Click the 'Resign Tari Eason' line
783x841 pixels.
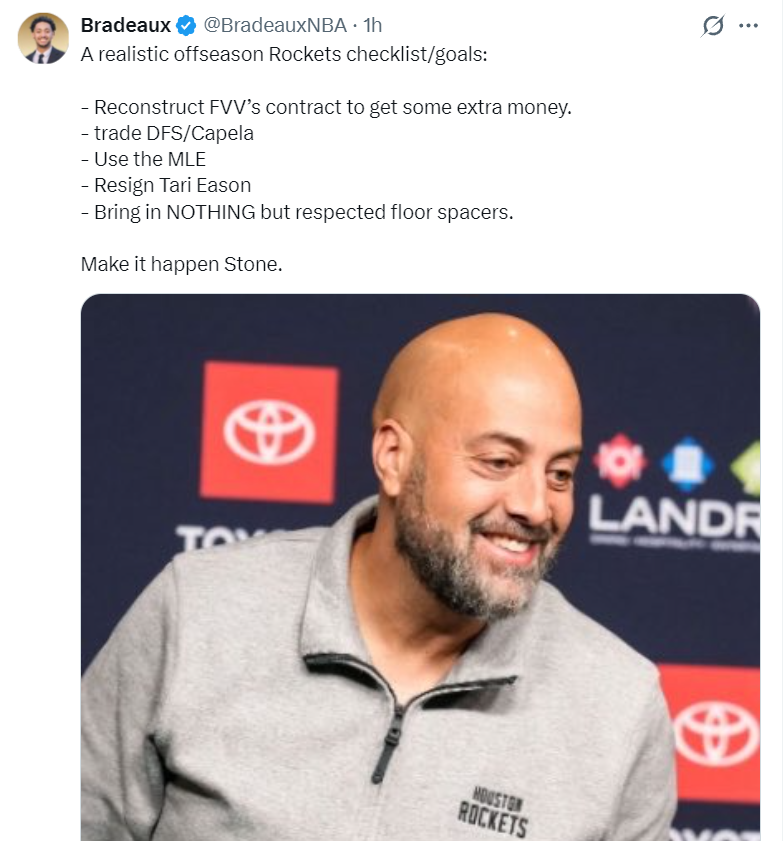(166, 186)
